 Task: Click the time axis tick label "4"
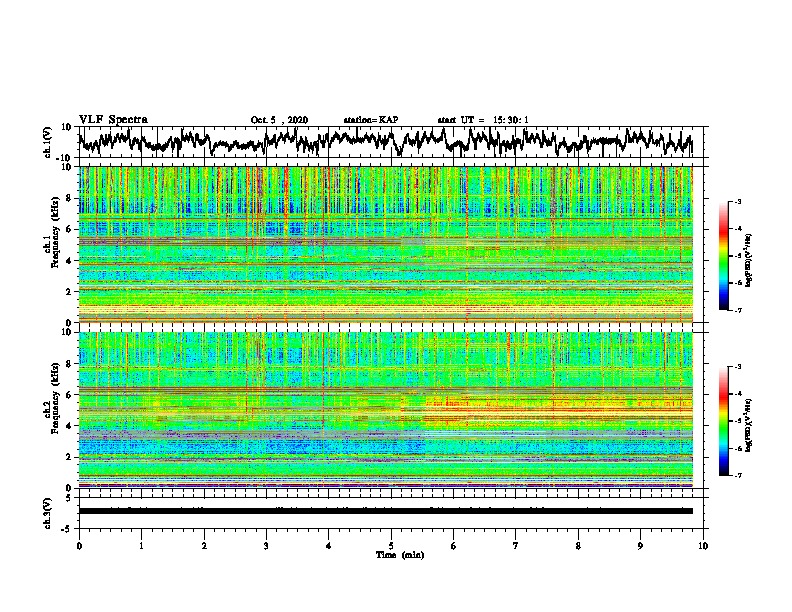click(329, 546)
